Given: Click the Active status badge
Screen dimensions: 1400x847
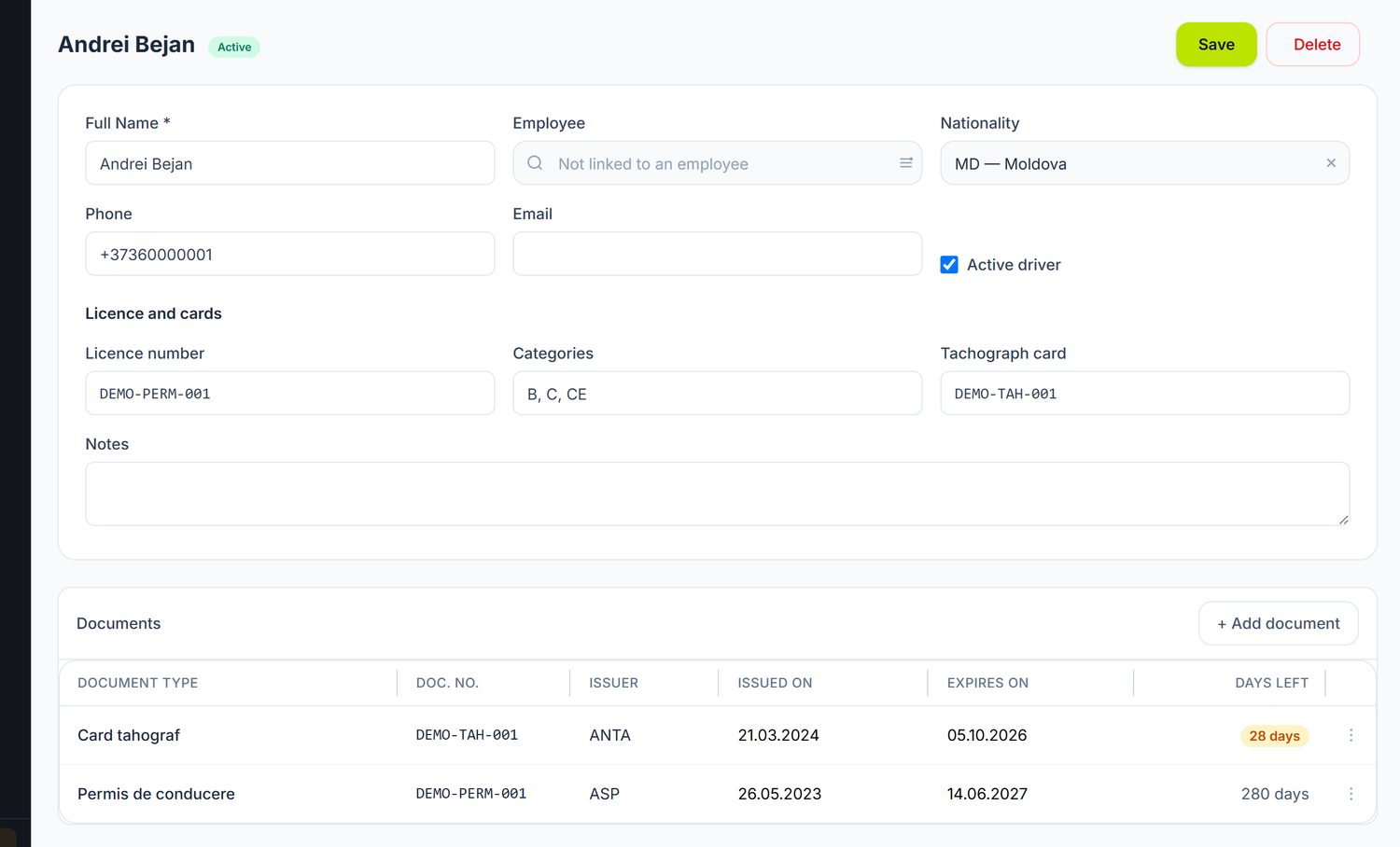Looking at the screenshot, I should [234, 47].
